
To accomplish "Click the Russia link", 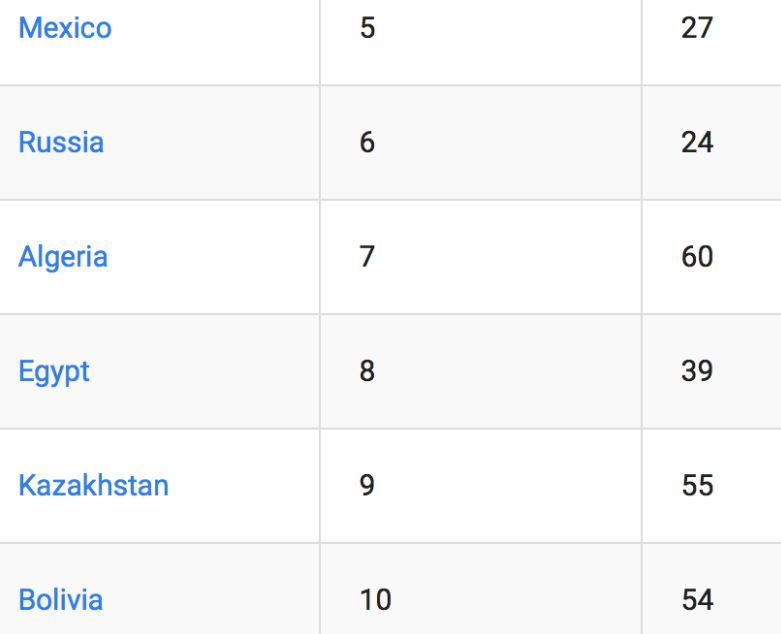I will point(61,142).
